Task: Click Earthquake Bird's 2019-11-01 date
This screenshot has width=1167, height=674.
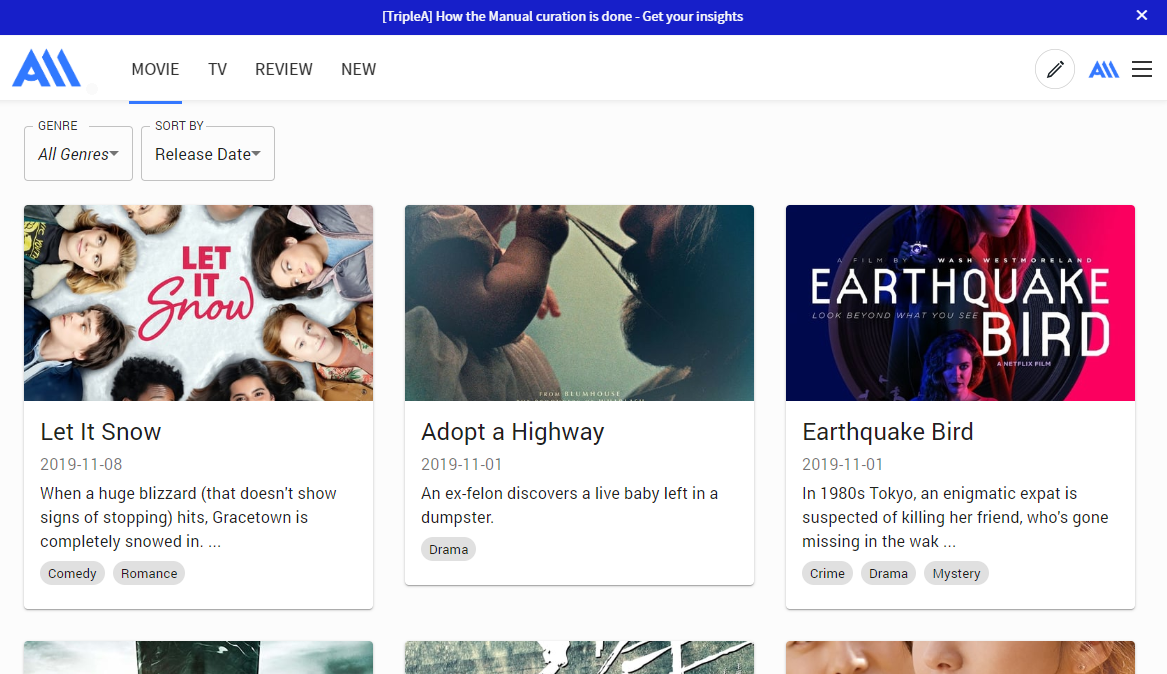Action: tap(843, 464)
